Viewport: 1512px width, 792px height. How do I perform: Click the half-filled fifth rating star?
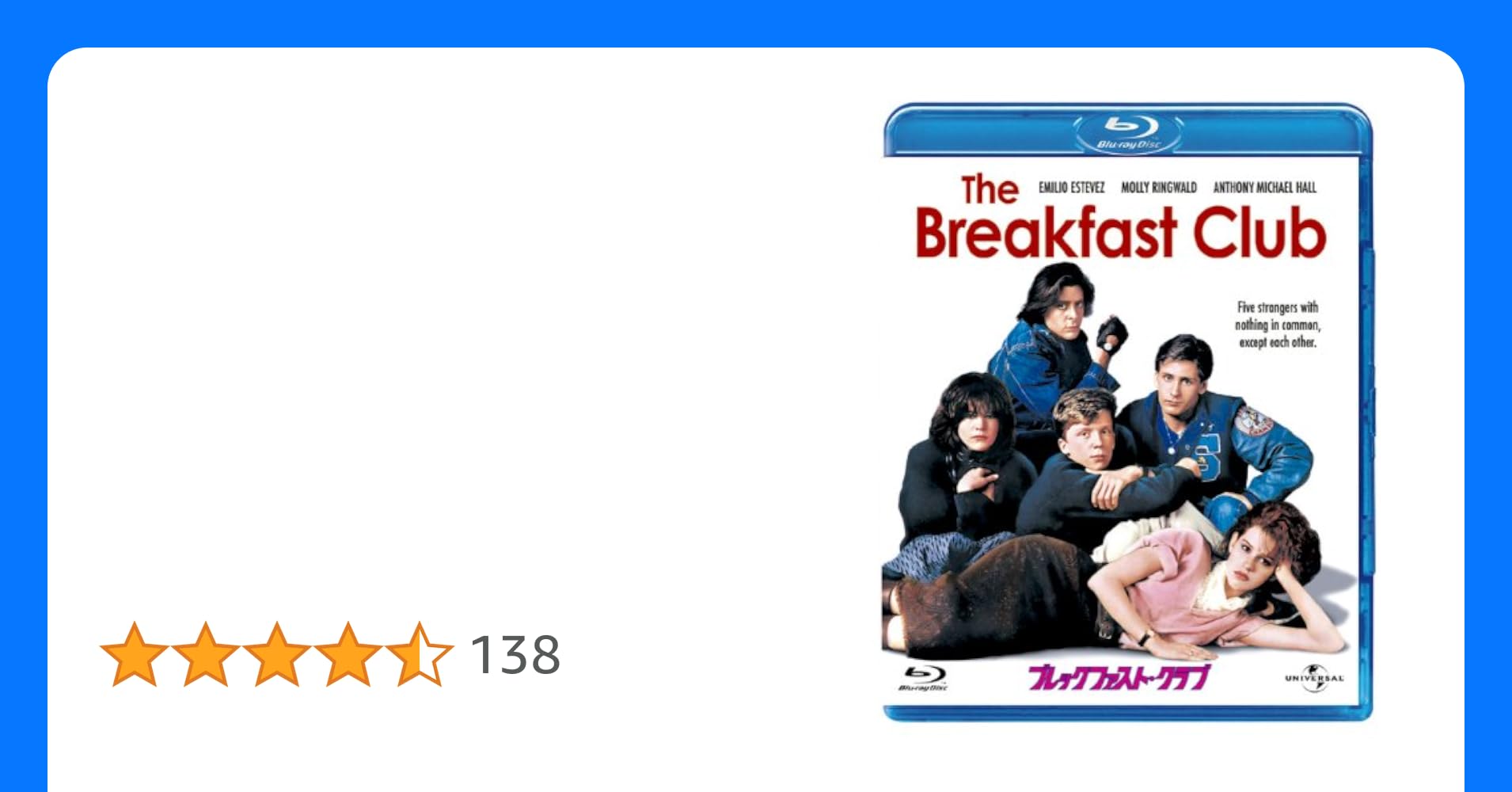click(420, 654)
